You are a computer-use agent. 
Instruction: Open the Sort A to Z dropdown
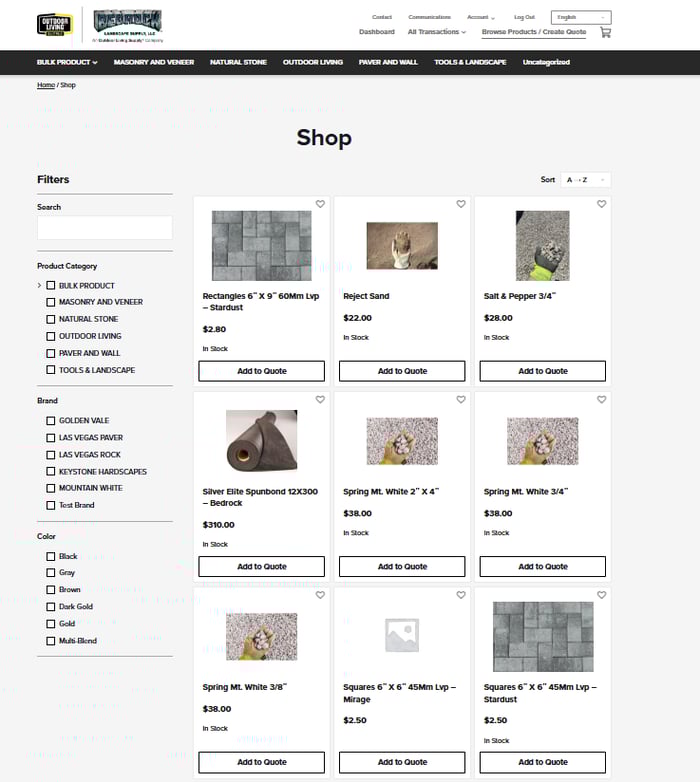(x=585, y=180)
